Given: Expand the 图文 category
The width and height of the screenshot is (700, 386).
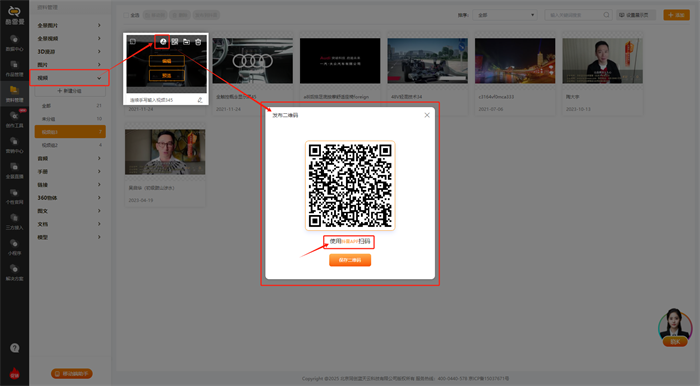Looking at the screenshot, I should pyautogui.click(x=69, y=211).
